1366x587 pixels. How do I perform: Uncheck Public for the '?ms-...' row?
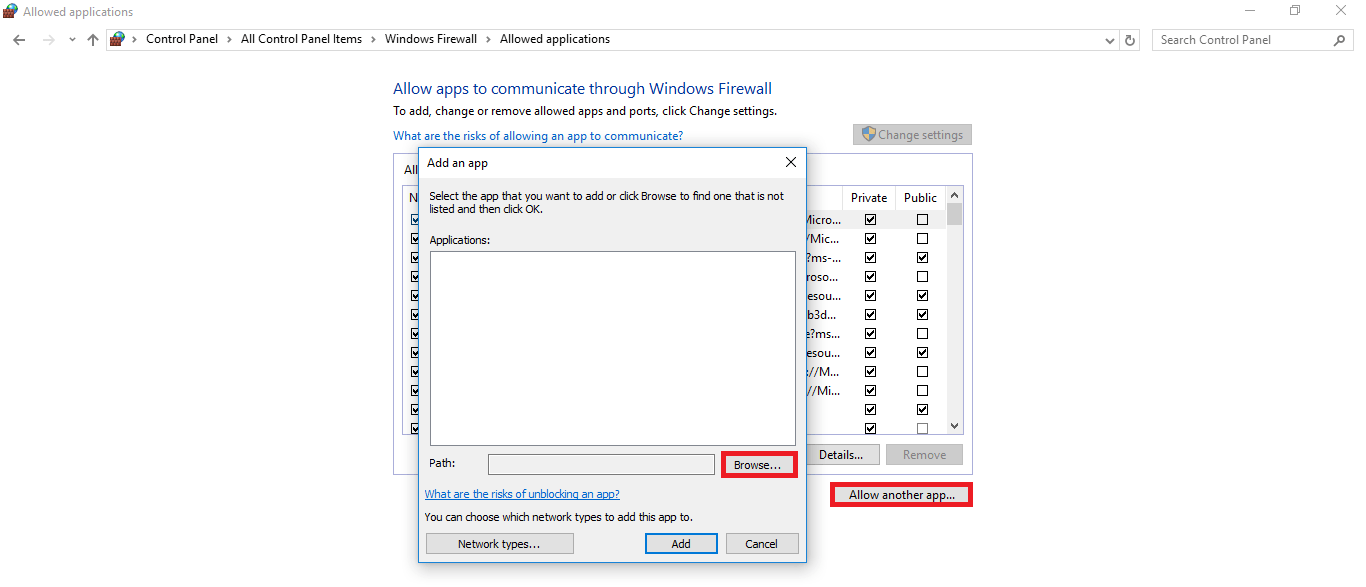click(922, 258)
